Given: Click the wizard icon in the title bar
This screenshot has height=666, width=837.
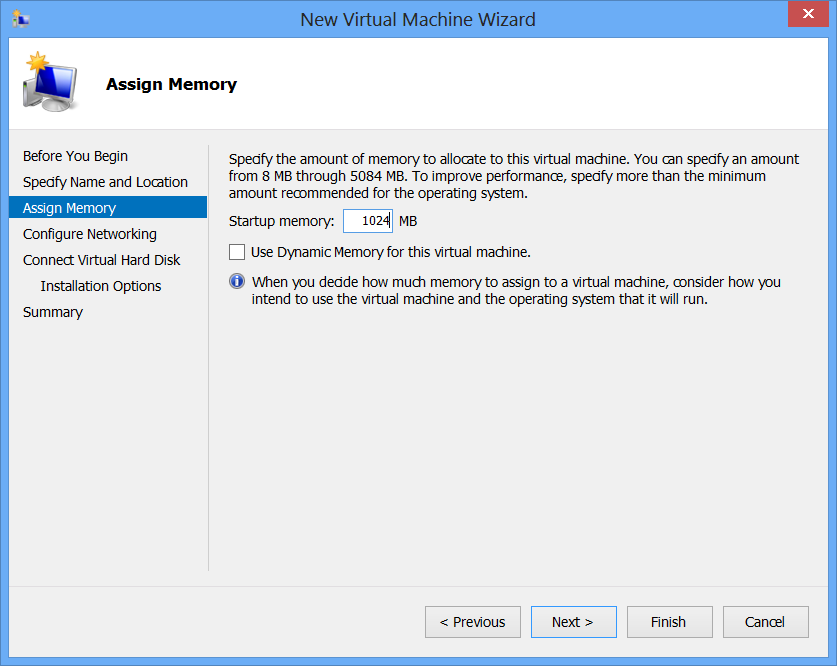Looking at the screenshot, I should [20, 19].
